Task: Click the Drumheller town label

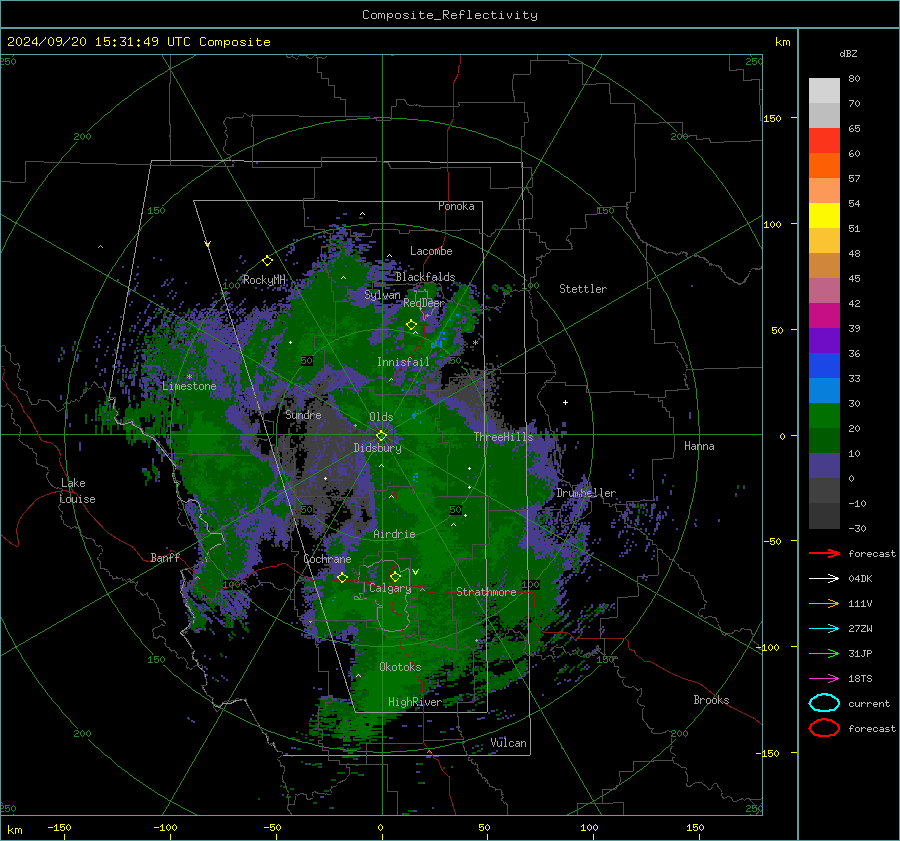Action: (586, 493)
